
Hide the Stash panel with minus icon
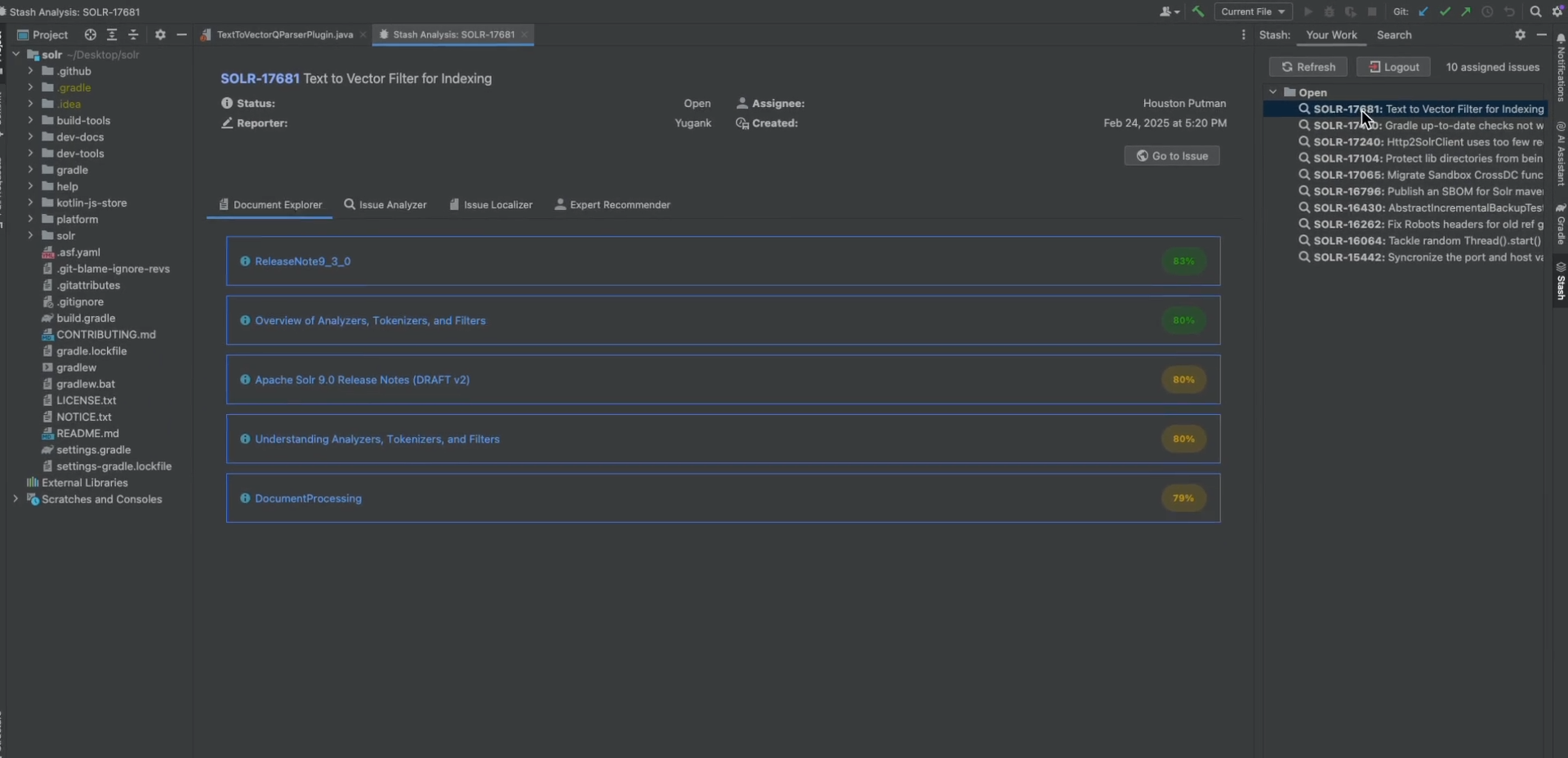(1541, 34)
